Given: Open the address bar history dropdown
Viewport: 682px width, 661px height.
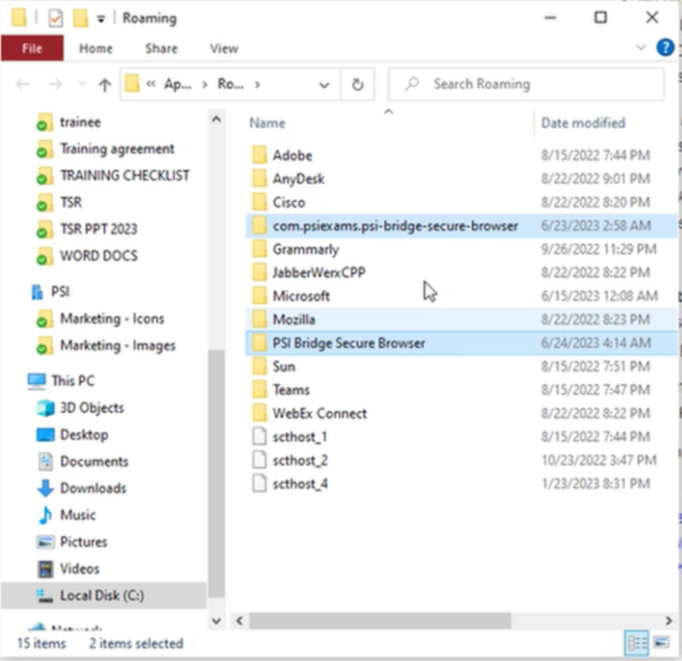Looking at the screenshot, I should [324, 85].
